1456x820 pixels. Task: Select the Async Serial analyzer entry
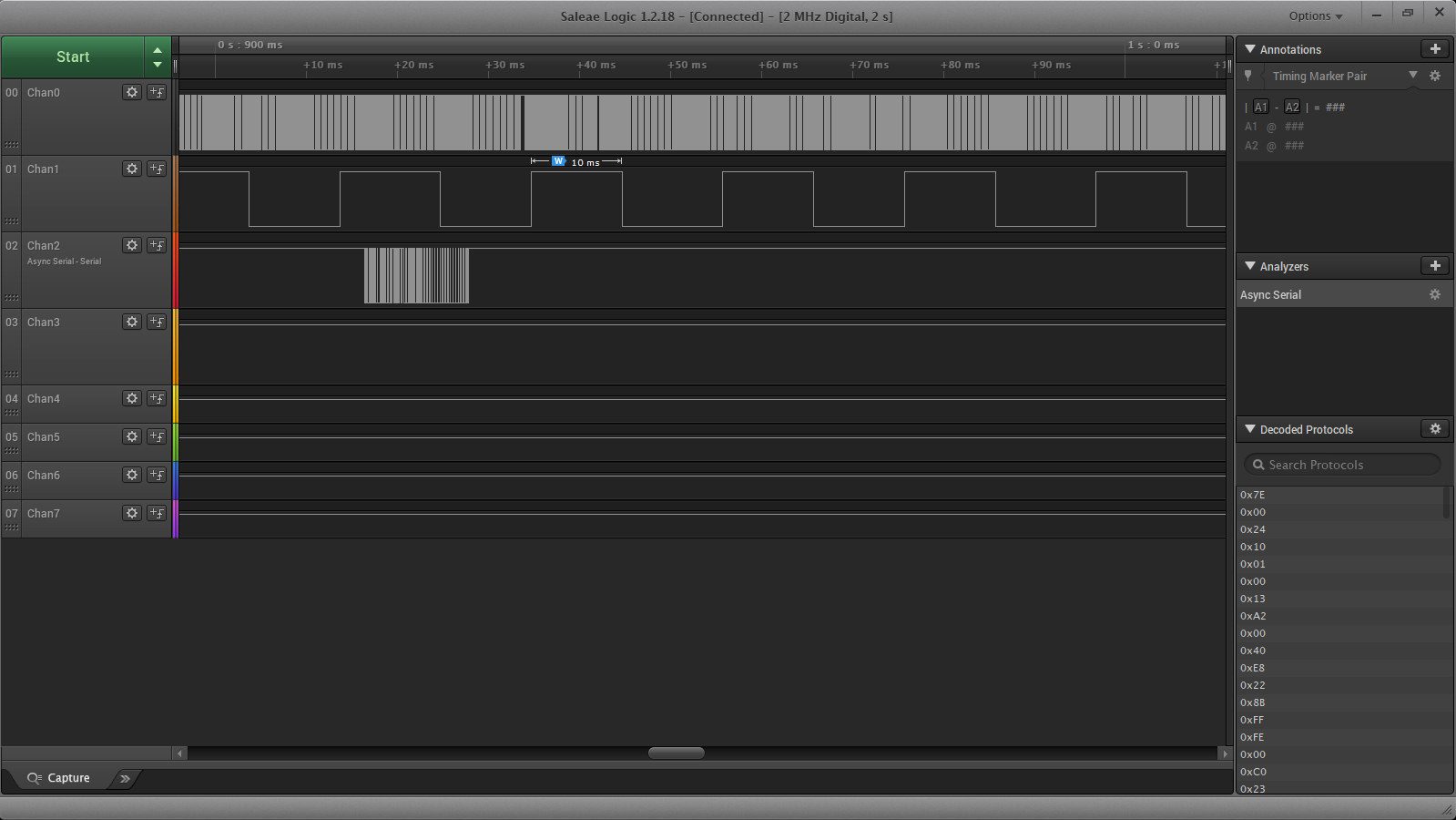[x=1344, y=294]
